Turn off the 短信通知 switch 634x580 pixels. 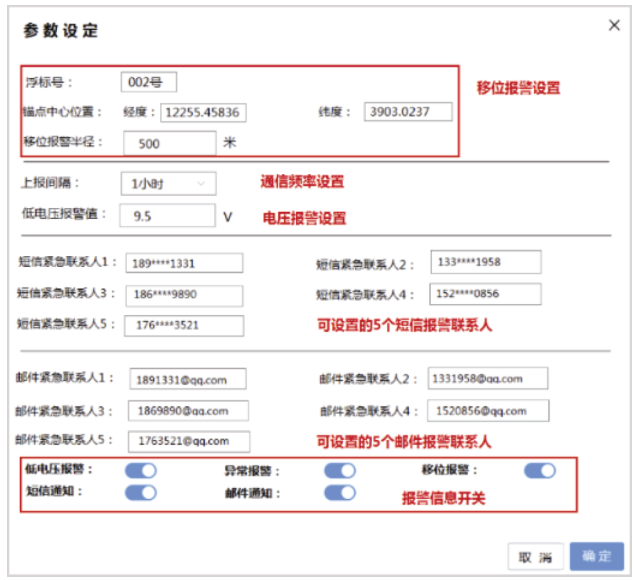(141, 492)
